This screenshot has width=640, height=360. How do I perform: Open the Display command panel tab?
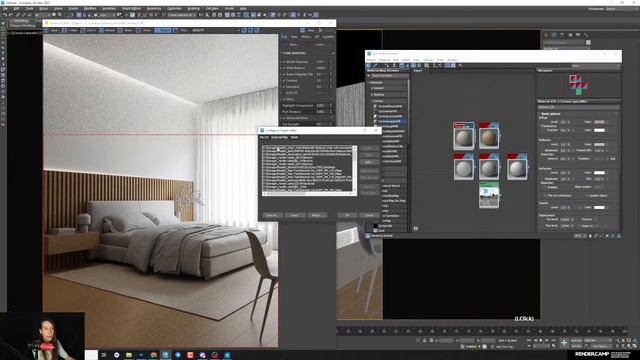point(578,35)
